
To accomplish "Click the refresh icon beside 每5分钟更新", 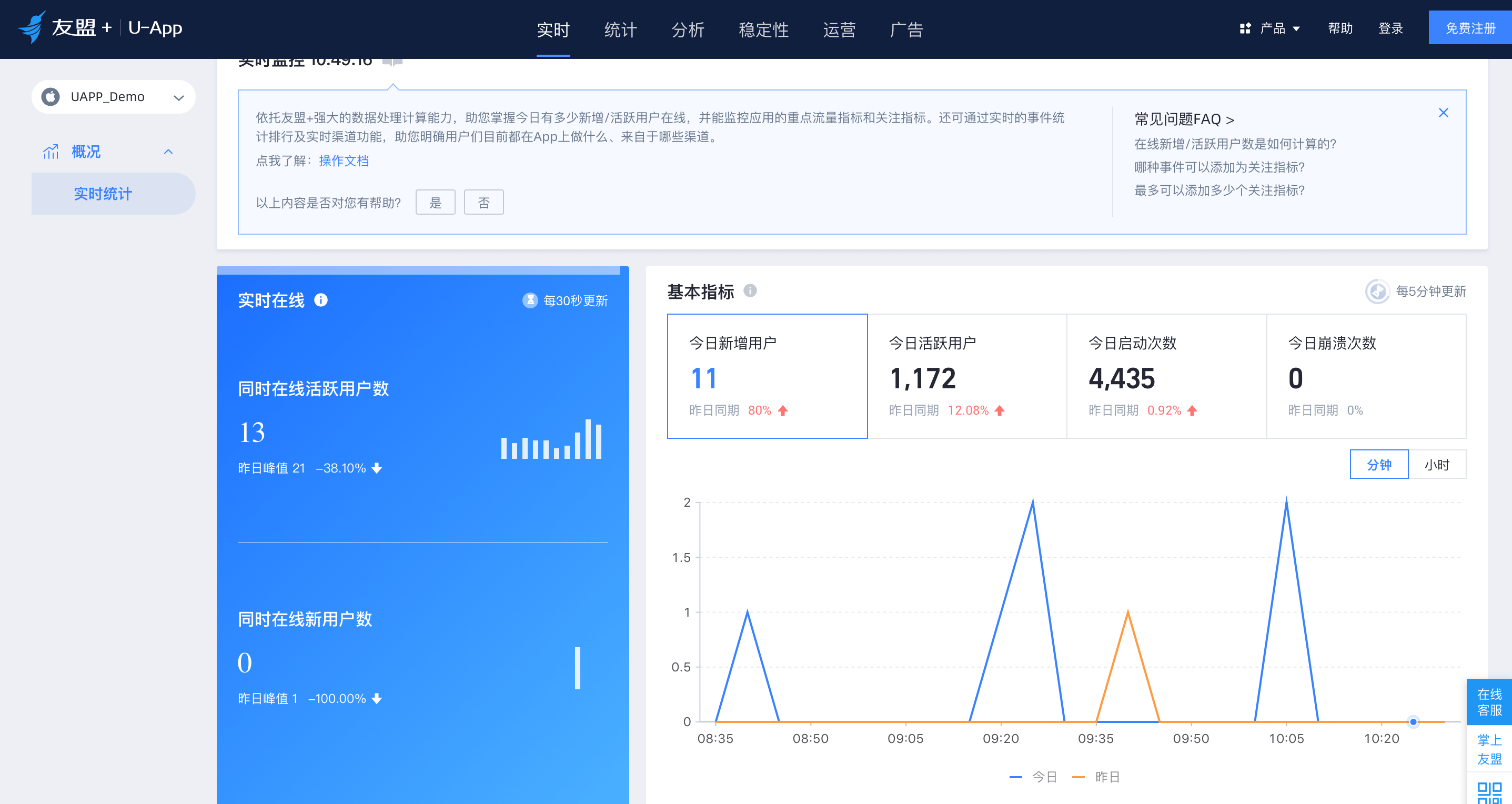I will 1377,291.
